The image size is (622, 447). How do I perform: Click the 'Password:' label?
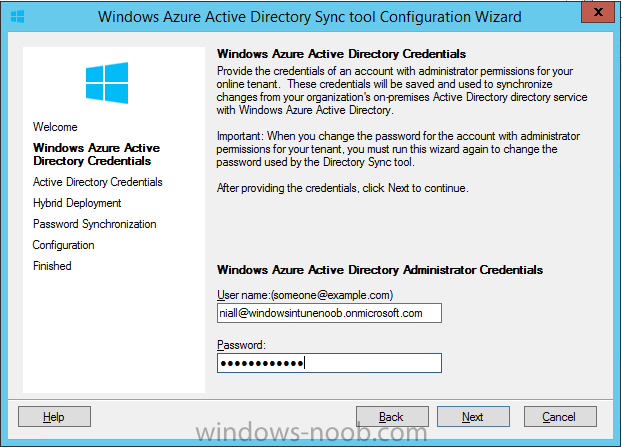point(241,345)
